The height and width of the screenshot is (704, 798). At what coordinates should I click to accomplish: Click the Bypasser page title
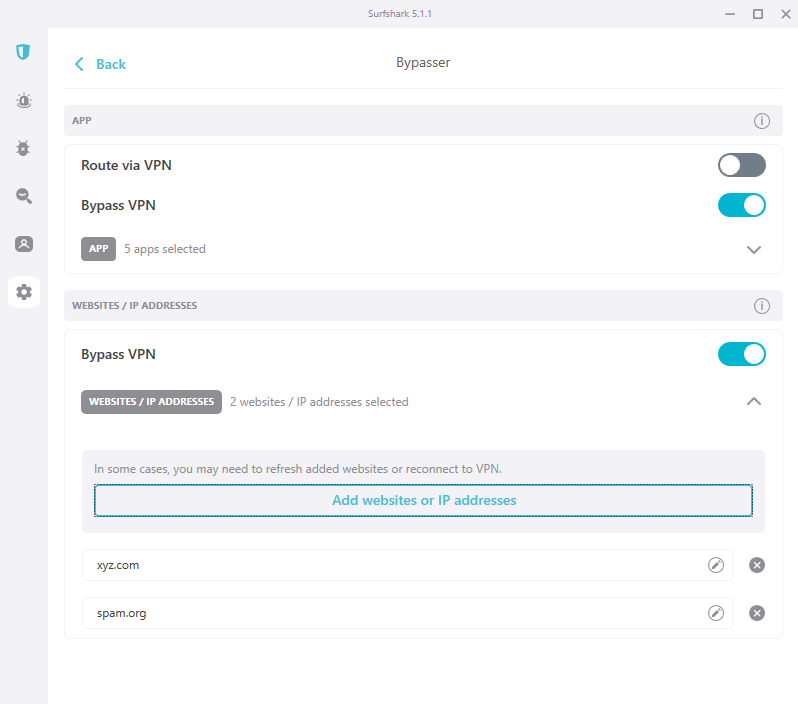coord(423,63)
